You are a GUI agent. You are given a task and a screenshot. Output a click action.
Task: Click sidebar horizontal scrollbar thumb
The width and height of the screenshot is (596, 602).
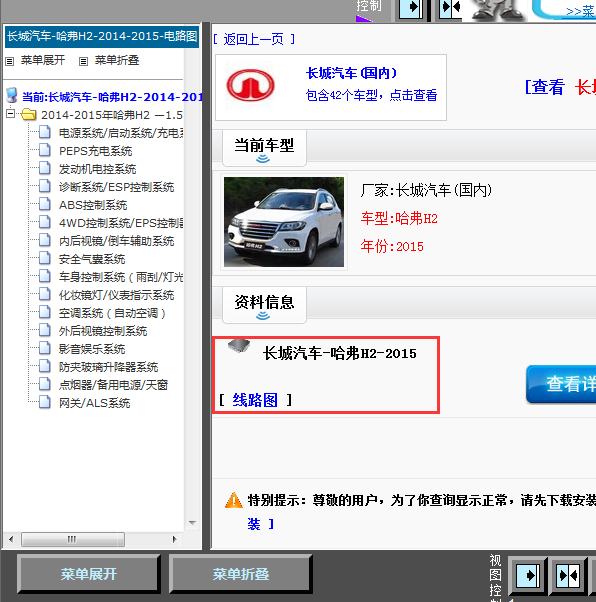coord(73,539)
